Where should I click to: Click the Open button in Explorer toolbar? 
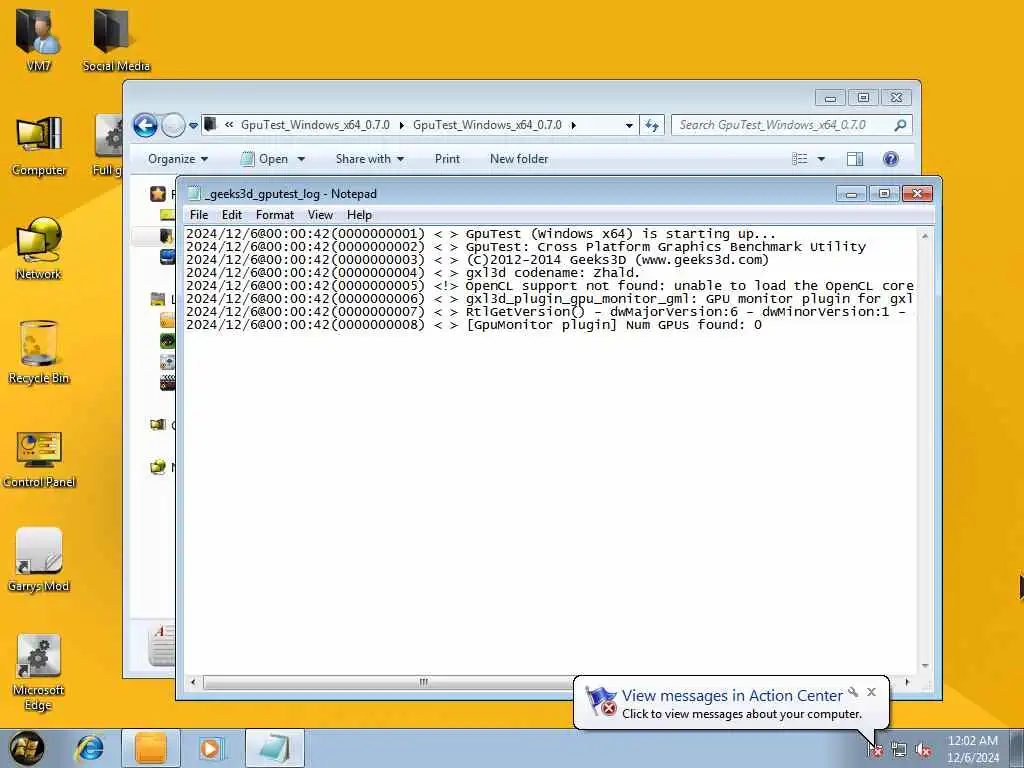click(x=265, y=159)
